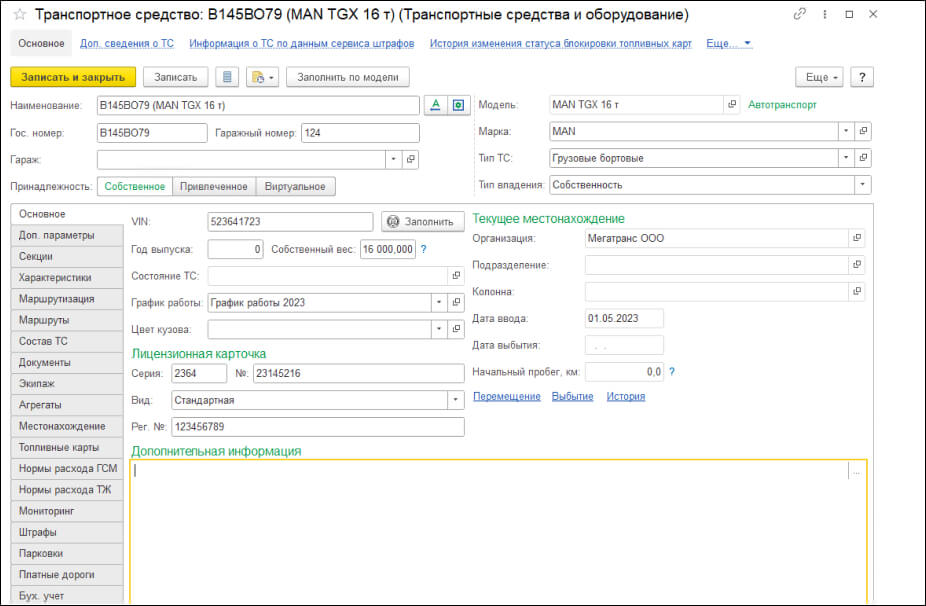Expand the Вид Стандартная dropdown
The width and height of the screenshot is (926, 606).
tap(456, 400)
